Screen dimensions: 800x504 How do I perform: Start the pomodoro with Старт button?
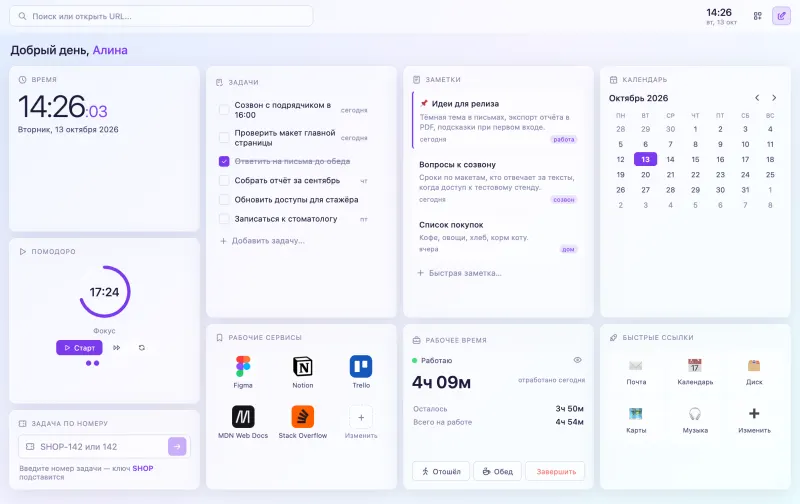click(79, 348)
